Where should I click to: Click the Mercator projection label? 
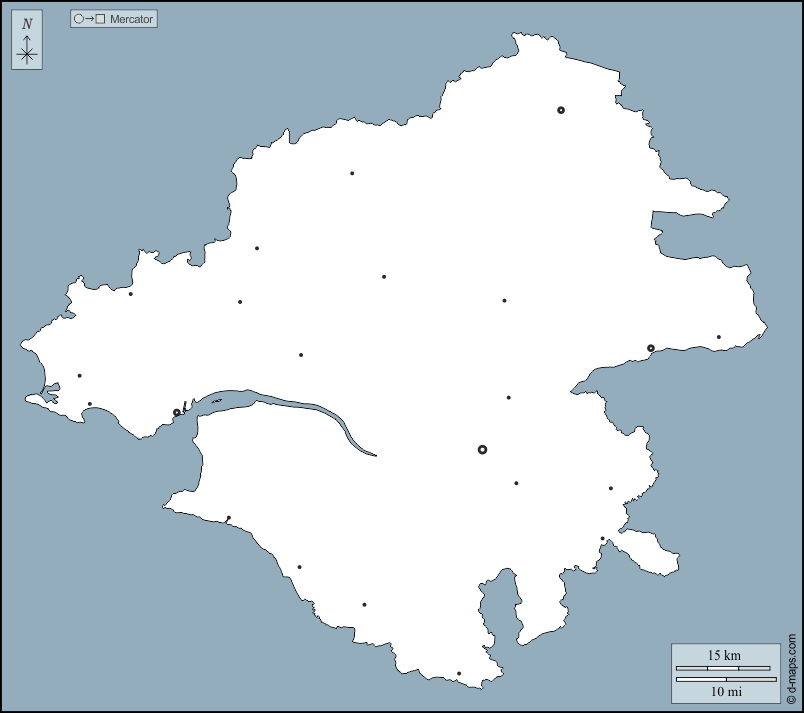tap(131, 19)
